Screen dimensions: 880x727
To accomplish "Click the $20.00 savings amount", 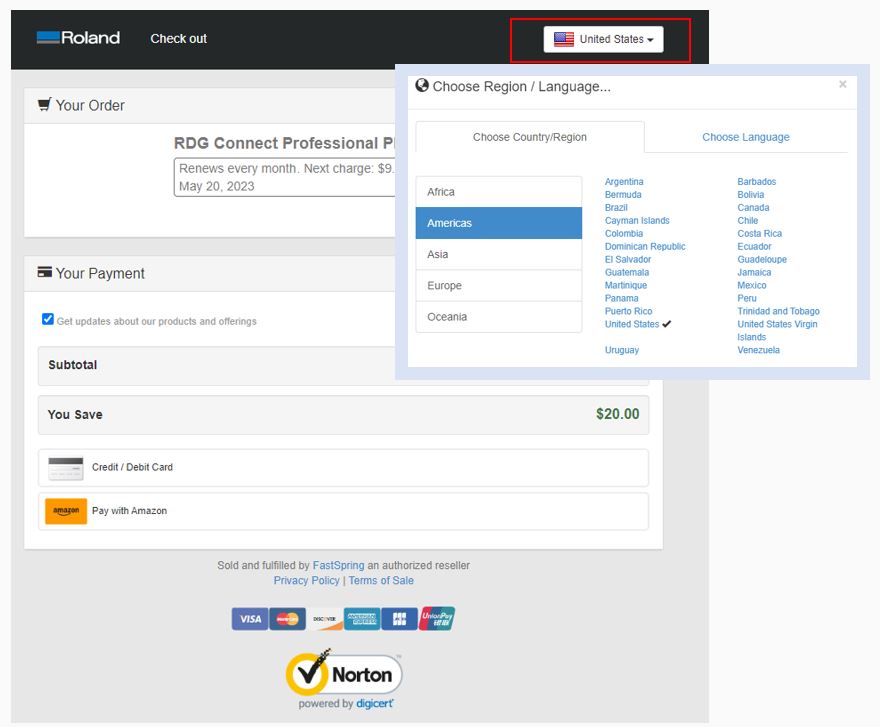I will 617,414.
